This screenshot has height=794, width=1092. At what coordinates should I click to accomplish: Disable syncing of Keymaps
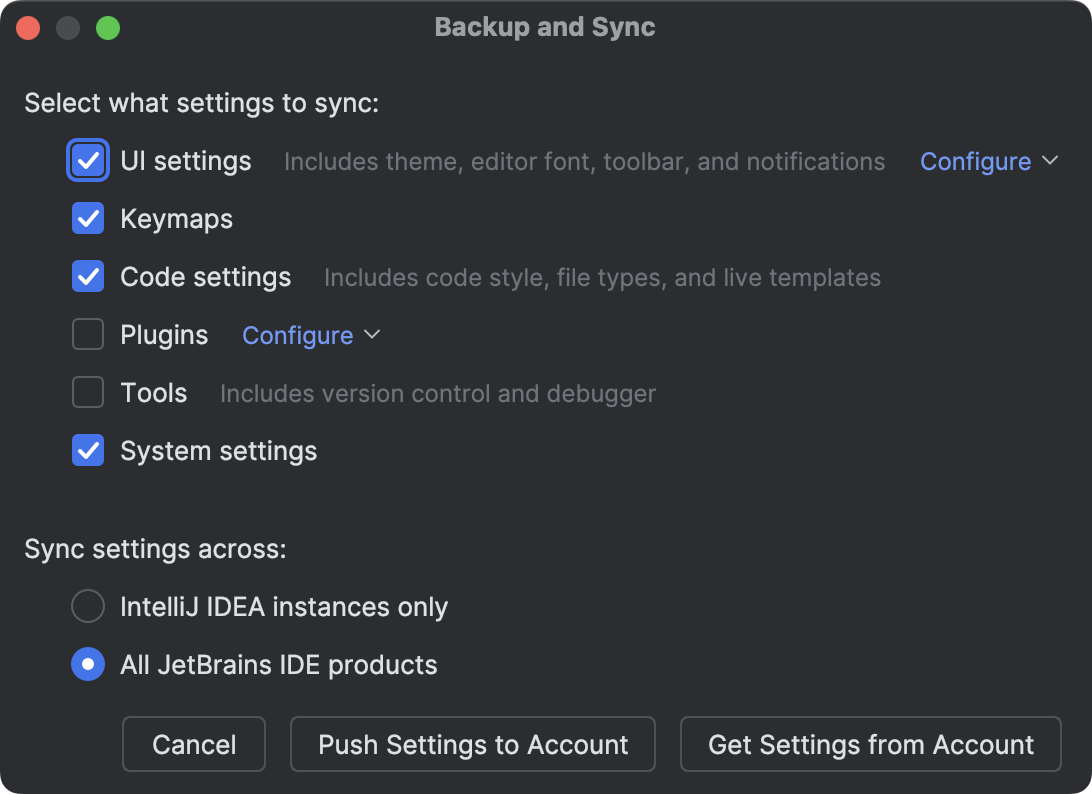(87, 218)
